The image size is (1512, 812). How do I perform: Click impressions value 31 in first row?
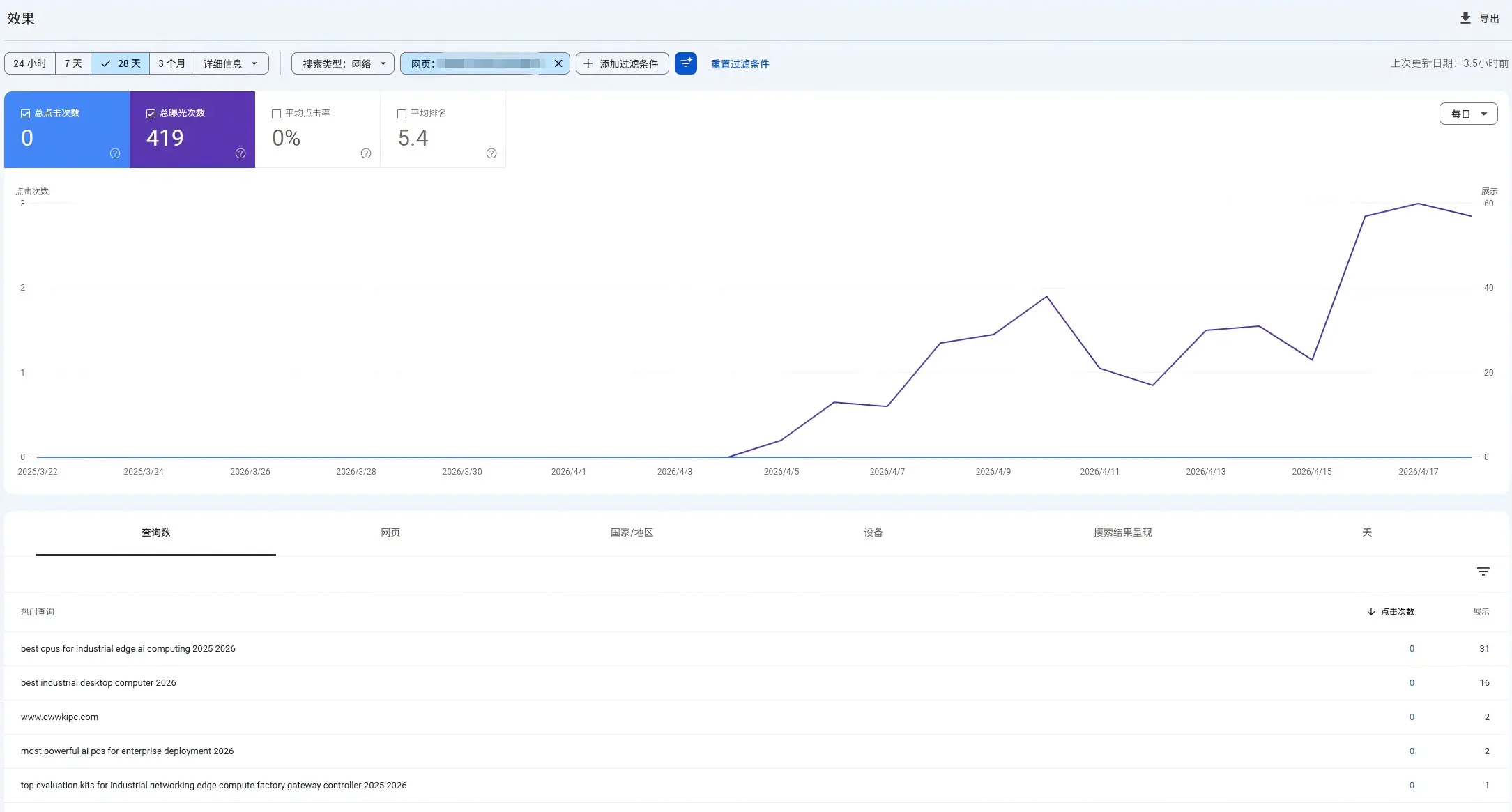pyautogui.click(x=1484, y=649)
